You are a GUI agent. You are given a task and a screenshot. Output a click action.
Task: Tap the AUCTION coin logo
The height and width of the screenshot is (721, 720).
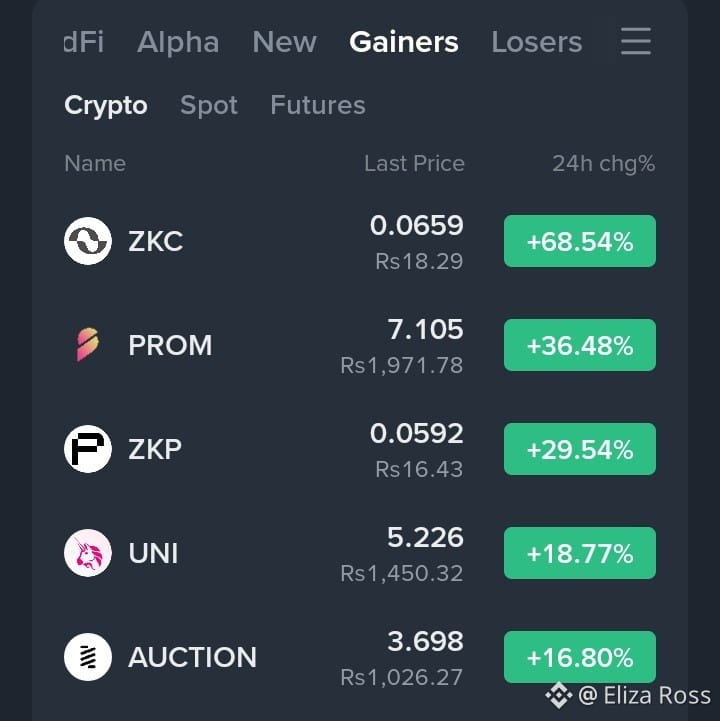(x=88, y=657)
